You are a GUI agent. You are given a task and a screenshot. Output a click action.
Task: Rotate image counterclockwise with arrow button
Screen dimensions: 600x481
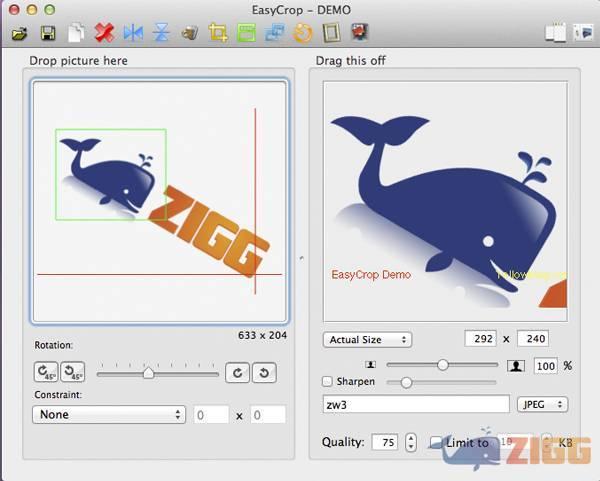point(264,373)
